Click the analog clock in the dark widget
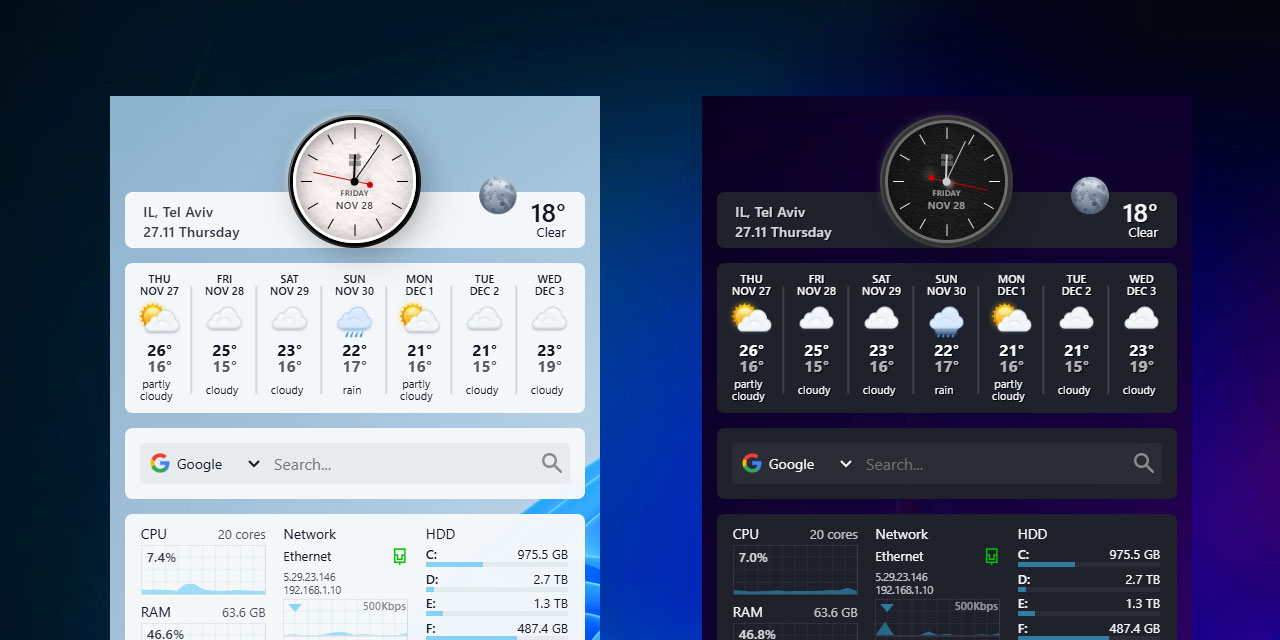The height and width of the screenshot is (640, 1280). (x=947, y=182)
